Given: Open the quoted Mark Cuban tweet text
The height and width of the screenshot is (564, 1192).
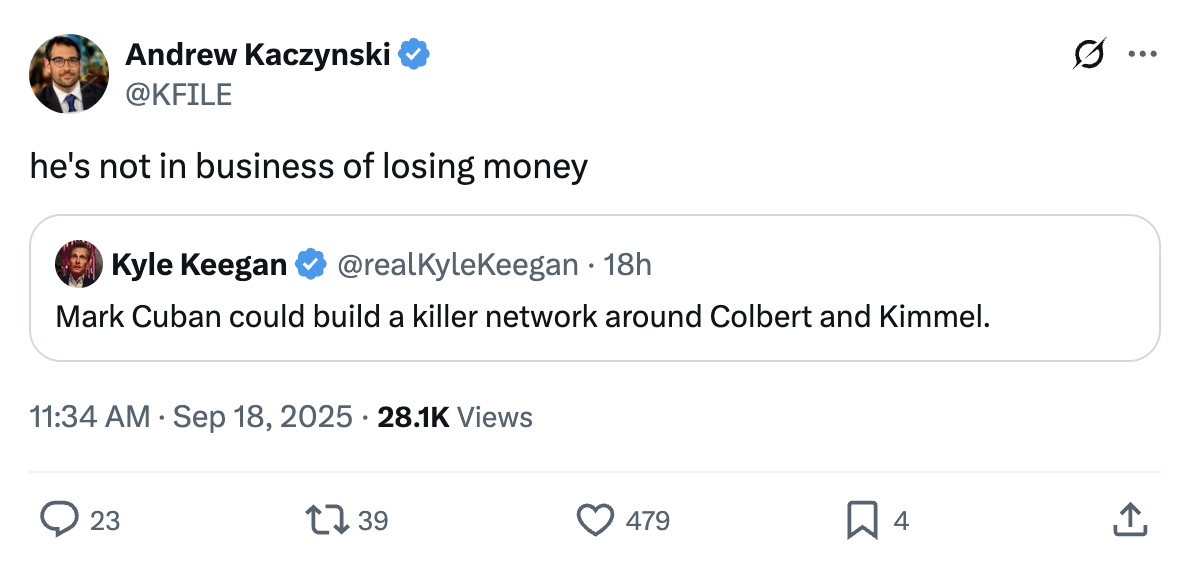Looking at the screenshot, I should (x=522, y=316).
